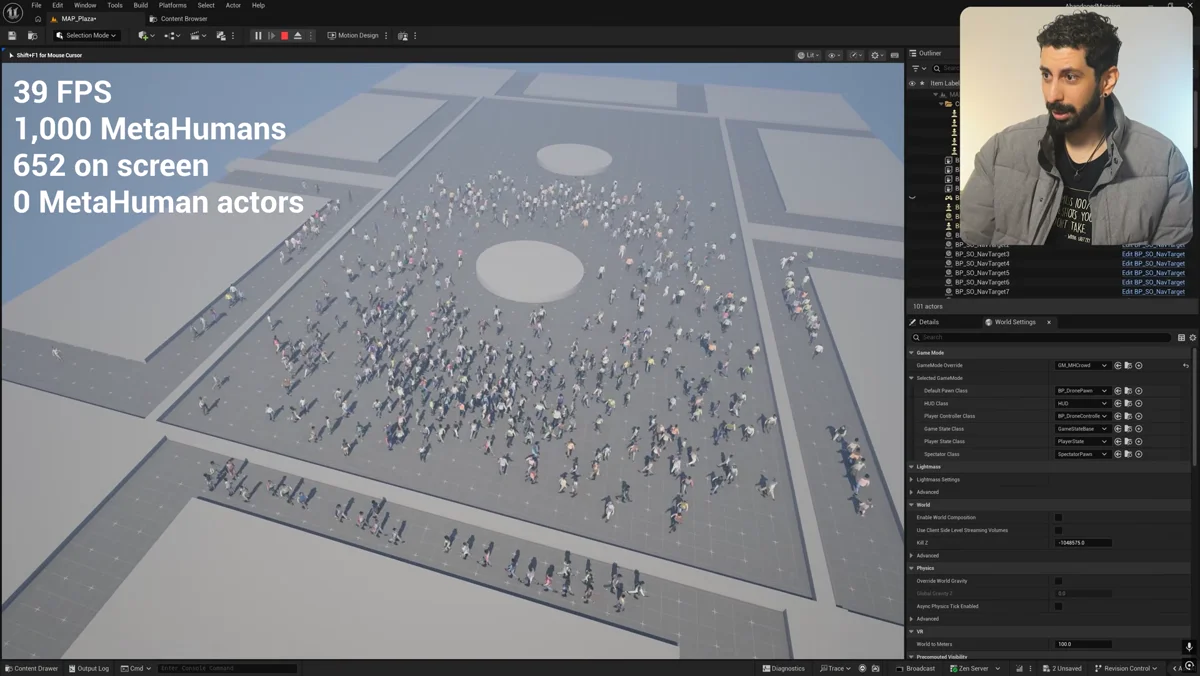Reset GameMode Override to default arrow
This screenshot has height=676, width=1200.
coord(1185,365)
